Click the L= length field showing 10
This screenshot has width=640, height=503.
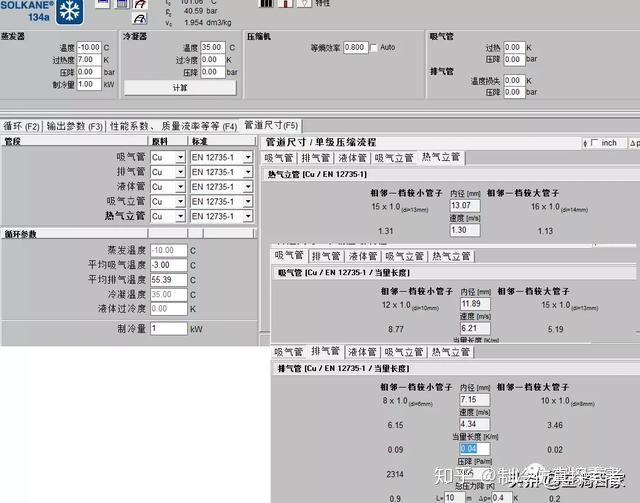pos(454,498)
